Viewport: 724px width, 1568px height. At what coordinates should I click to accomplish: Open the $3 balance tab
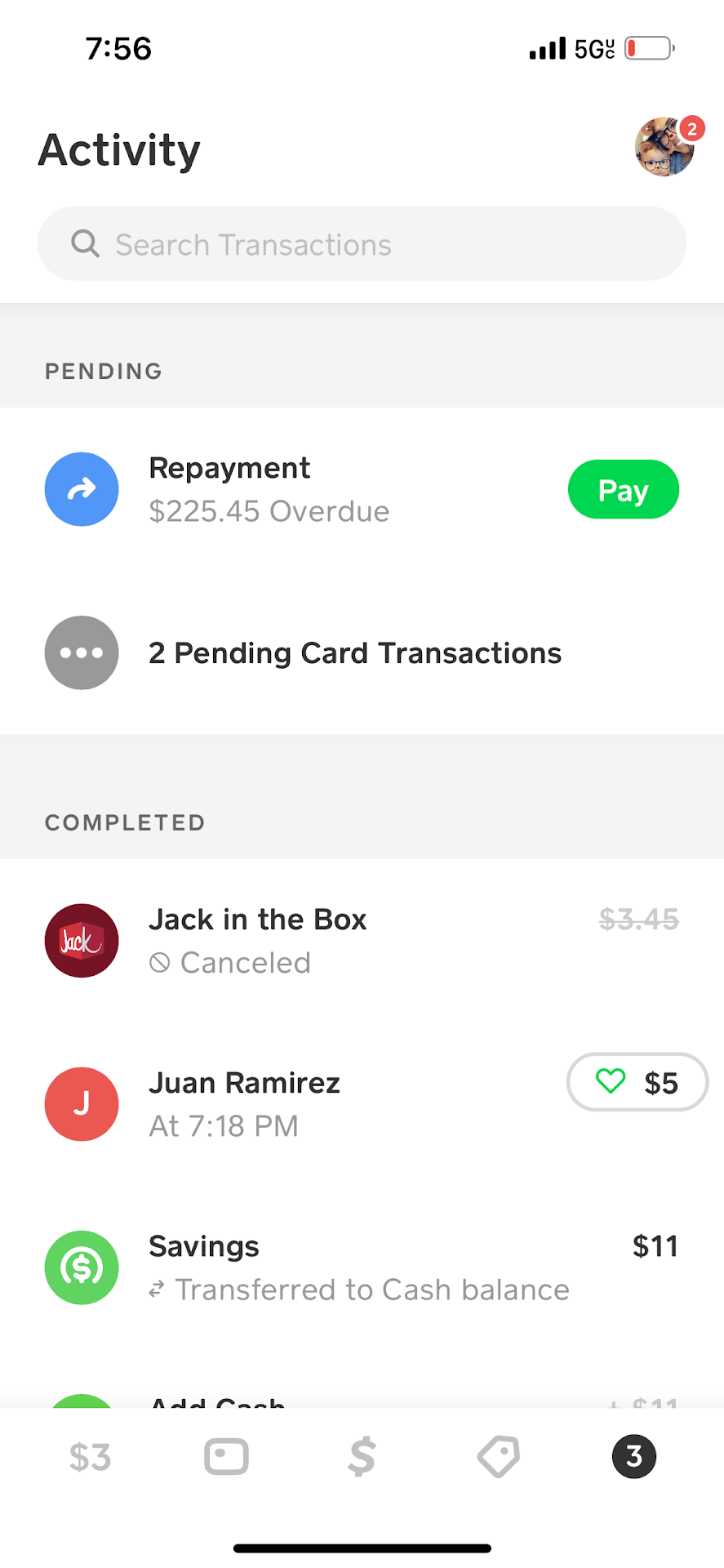(90, 1456)
